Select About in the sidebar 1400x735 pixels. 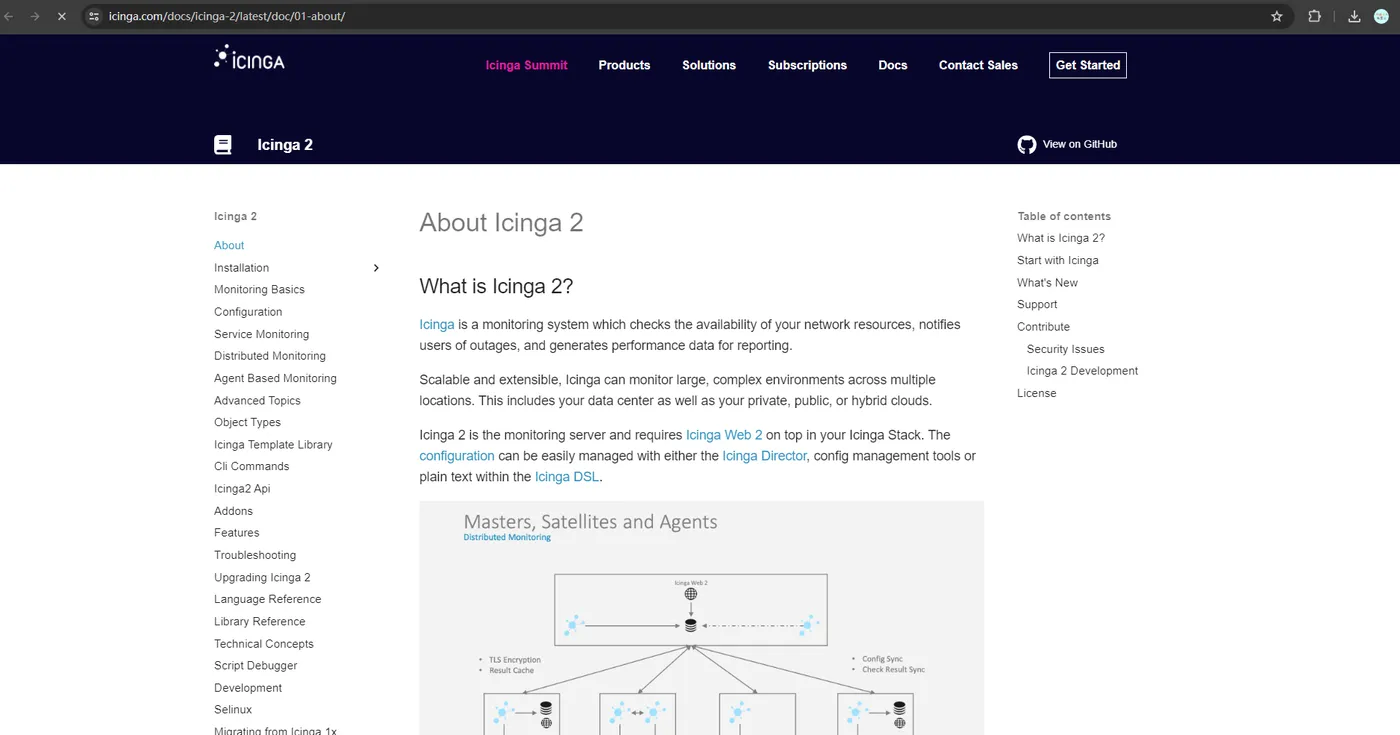pos(229,245)
